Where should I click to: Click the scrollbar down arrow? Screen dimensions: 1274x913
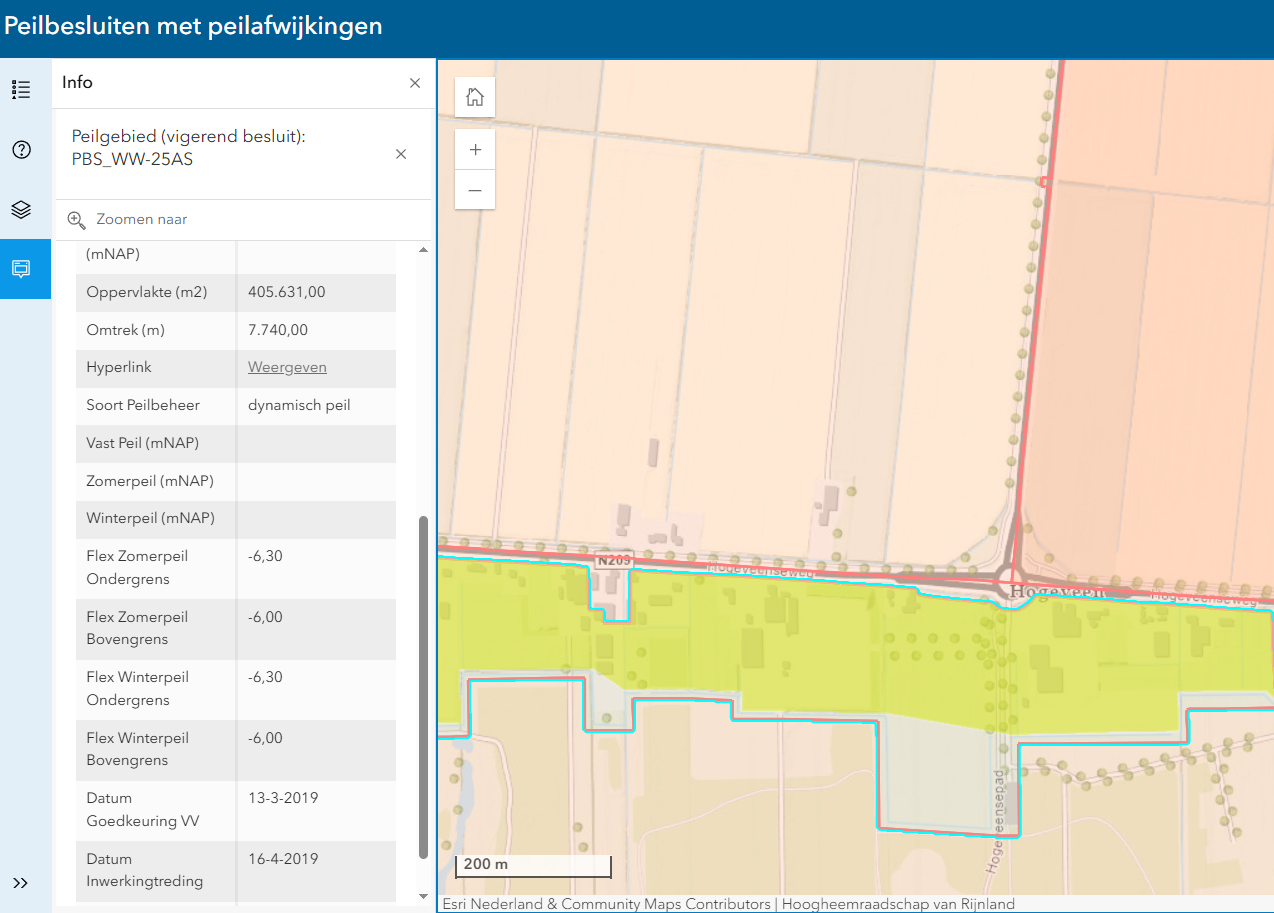(x=423, y=896)
